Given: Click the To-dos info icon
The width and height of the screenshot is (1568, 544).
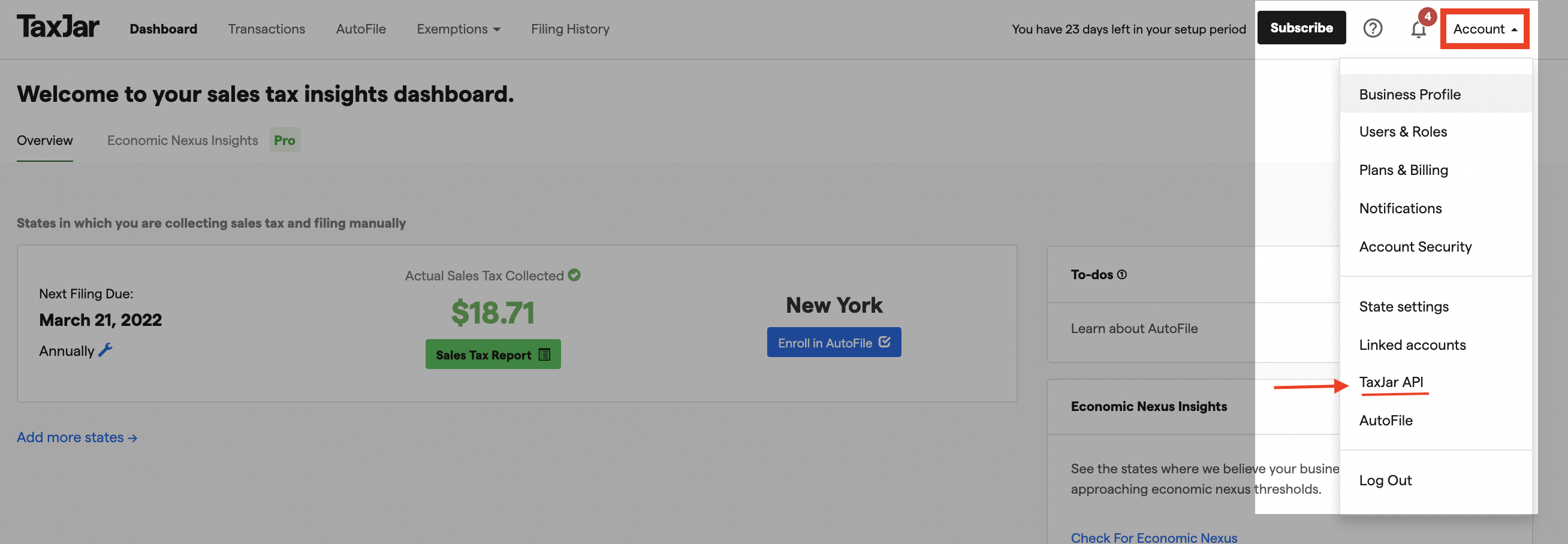Looking at the screenshot, I should (x=1121, y=274).
